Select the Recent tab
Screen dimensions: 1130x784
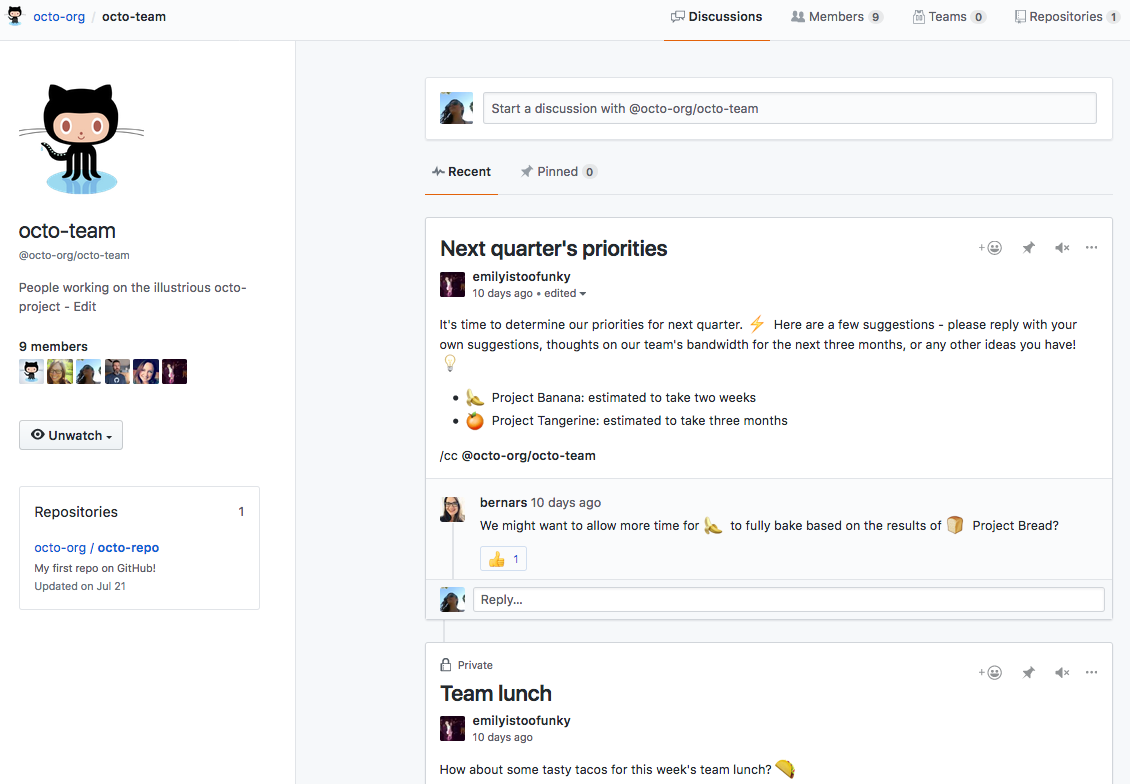[461, 171]
